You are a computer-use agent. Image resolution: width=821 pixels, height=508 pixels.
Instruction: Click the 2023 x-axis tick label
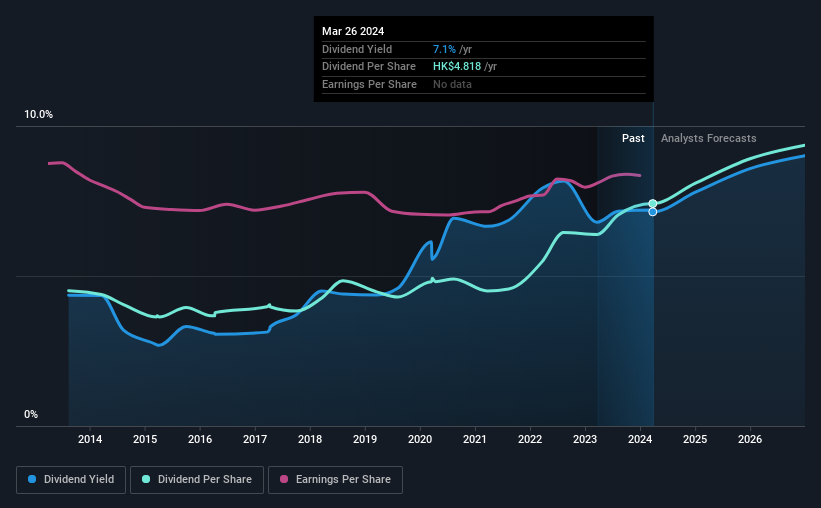585,439
